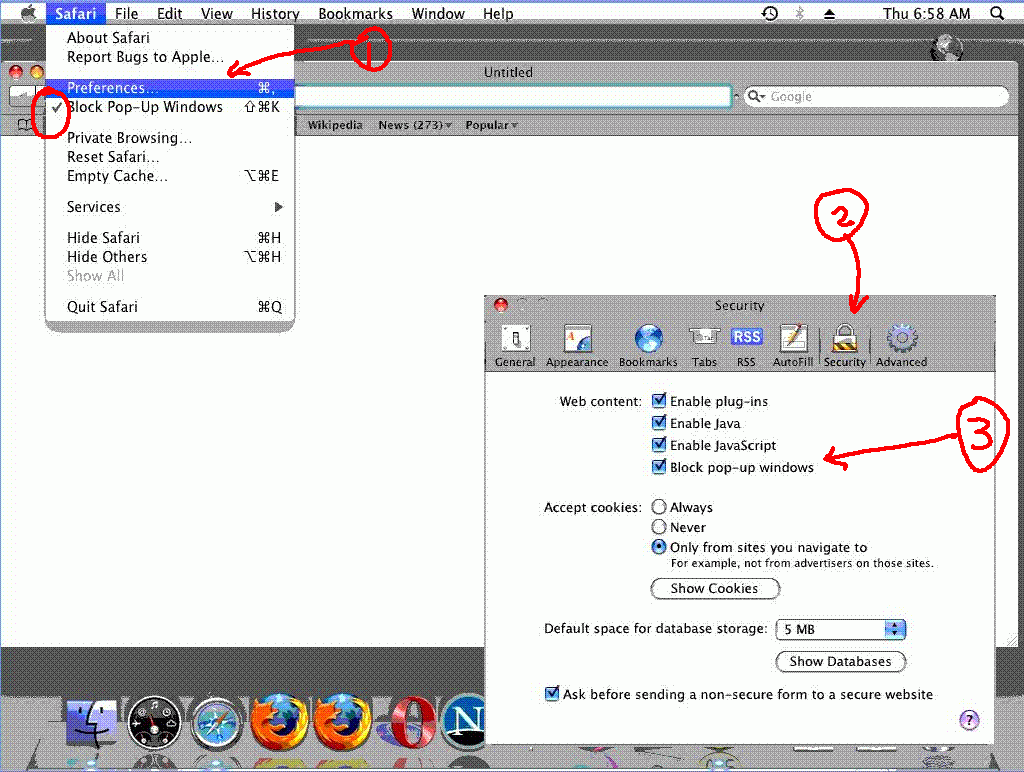Open the View menu
This screenshot has height=772, width=1024.
216,13
